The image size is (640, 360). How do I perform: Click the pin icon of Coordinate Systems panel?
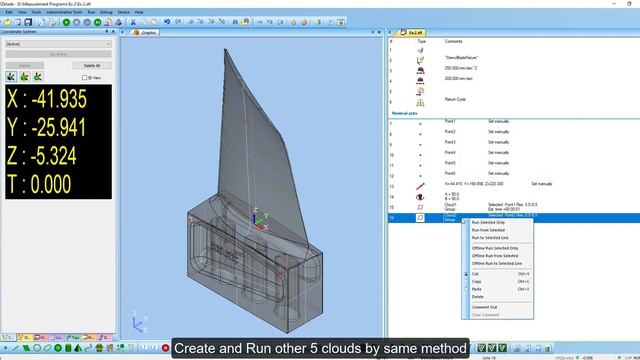click(107, 31)
